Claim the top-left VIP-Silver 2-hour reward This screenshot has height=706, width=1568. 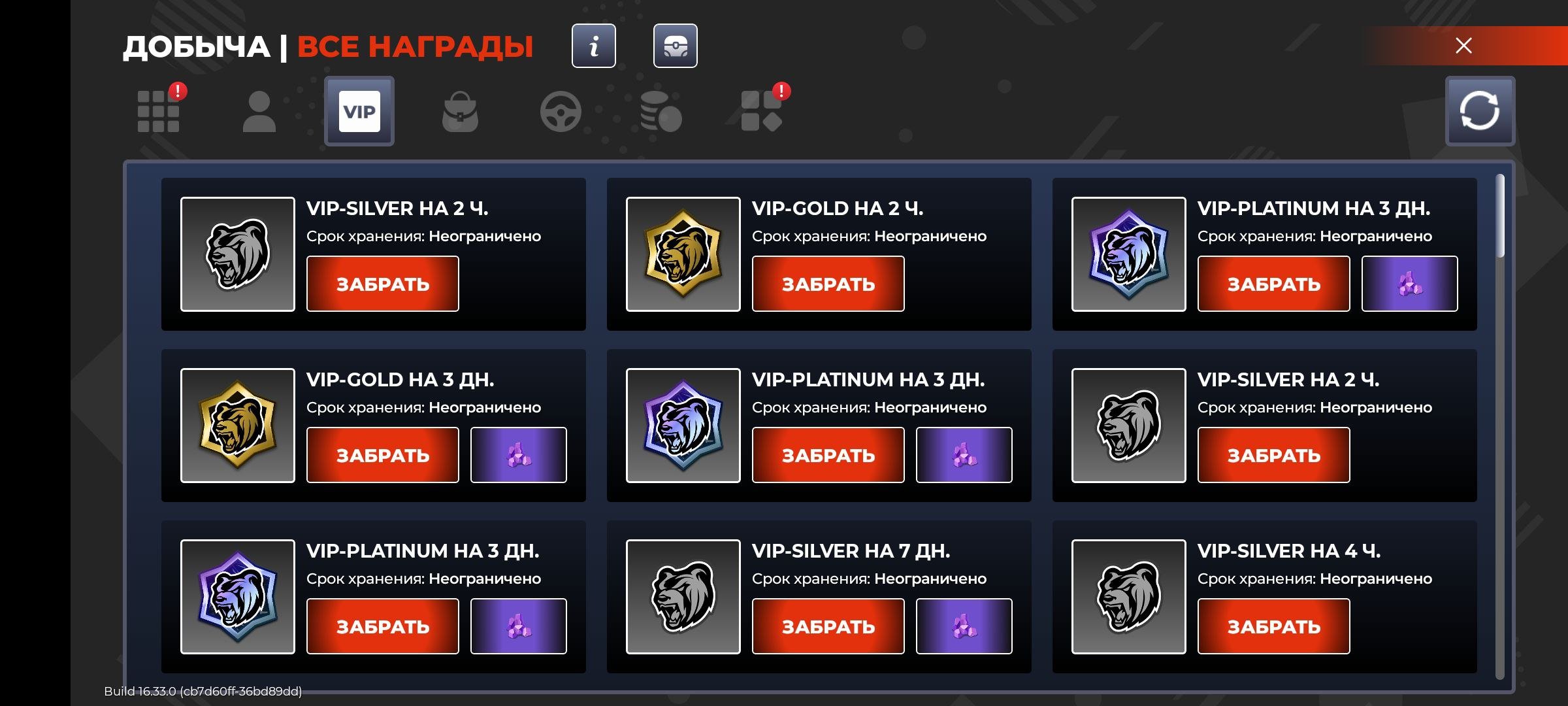(x=383, y=284)
